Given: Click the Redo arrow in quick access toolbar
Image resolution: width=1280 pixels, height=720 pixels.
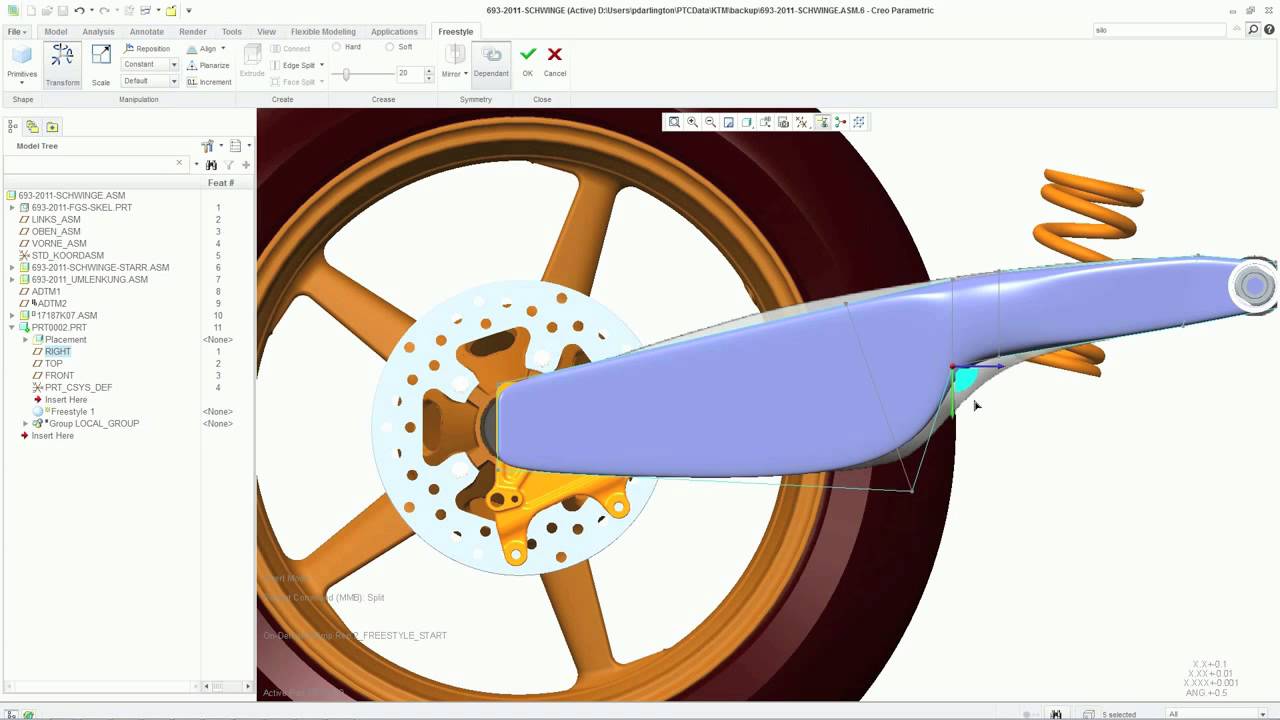Looking at the screenshot, I should (x=103, y=10).
